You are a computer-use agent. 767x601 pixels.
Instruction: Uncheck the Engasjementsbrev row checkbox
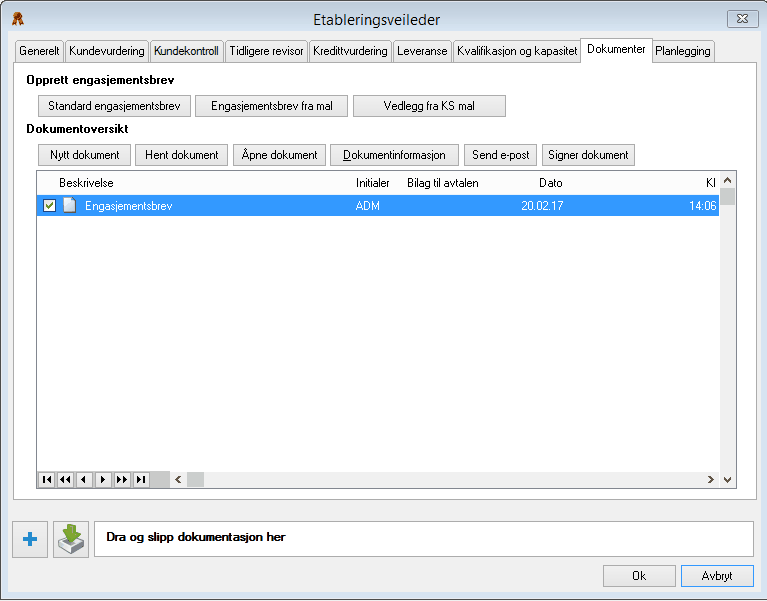click(49, 205)
